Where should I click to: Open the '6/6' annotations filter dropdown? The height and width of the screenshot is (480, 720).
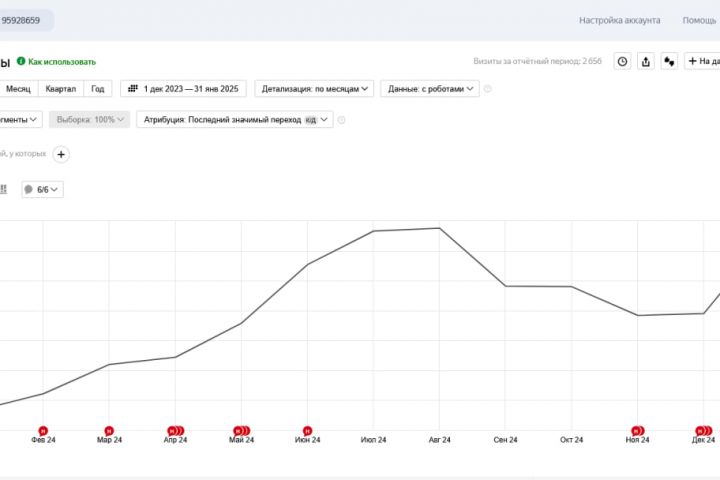[43, 189]
